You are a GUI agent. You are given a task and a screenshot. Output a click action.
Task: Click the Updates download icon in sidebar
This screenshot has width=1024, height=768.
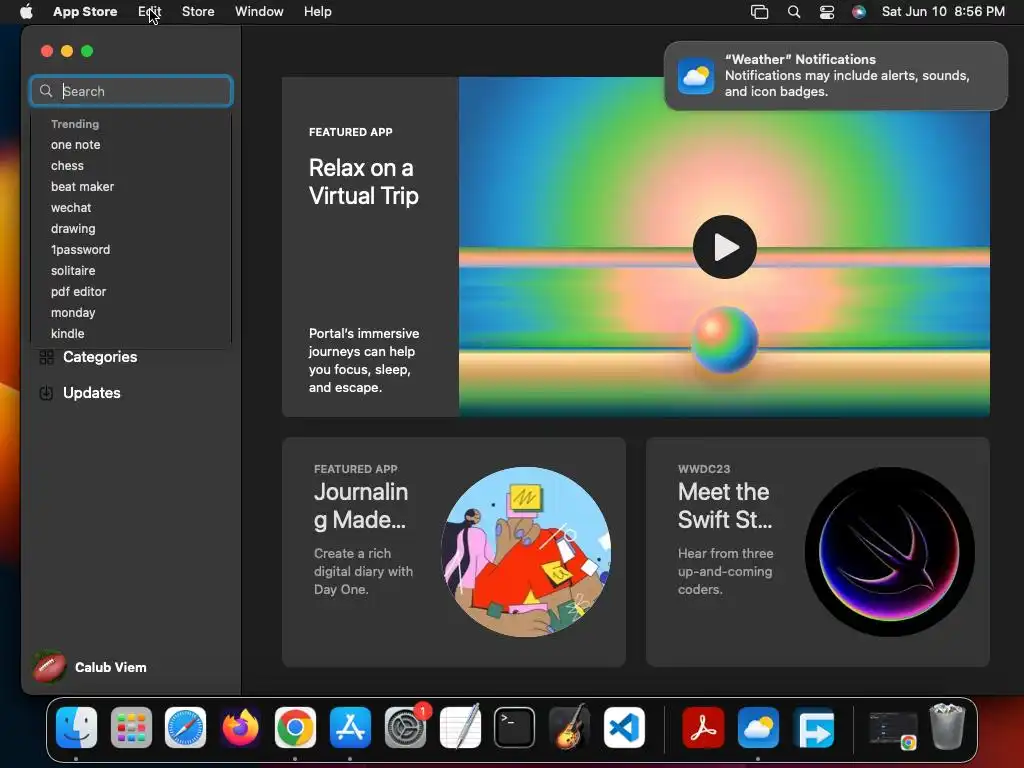tap(46, 393)
